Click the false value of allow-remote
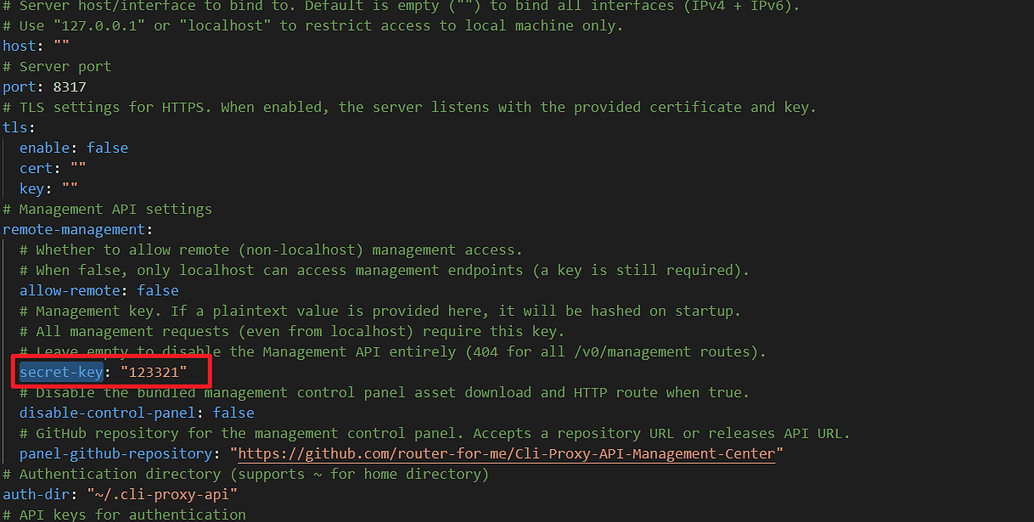 pyautogui.click(x=158, y=291)
